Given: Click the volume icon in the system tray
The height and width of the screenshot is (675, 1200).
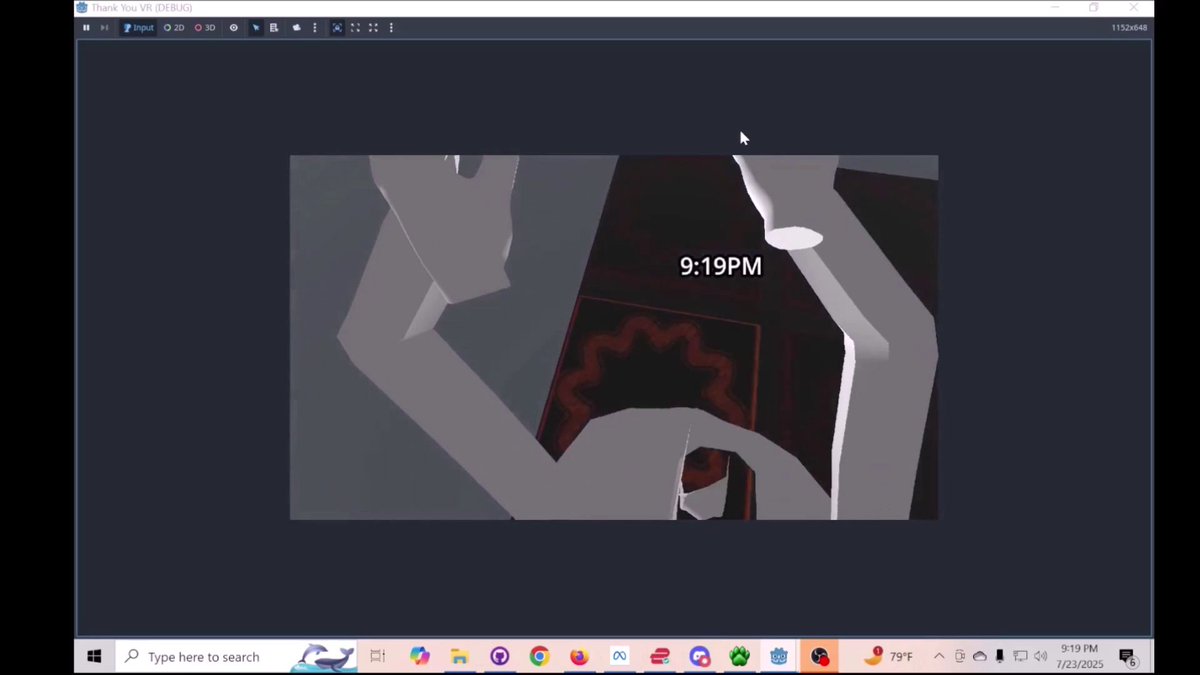Looking at the screenshot, I should [1041, 656].
